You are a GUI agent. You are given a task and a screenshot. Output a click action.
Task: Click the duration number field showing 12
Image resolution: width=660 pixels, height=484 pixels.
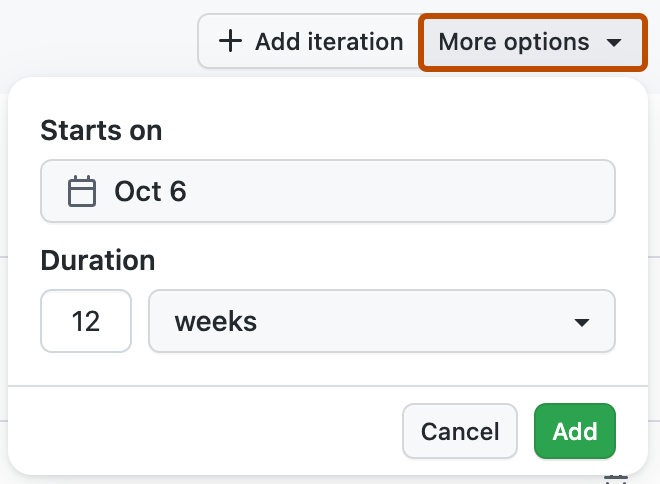[86, 321]
